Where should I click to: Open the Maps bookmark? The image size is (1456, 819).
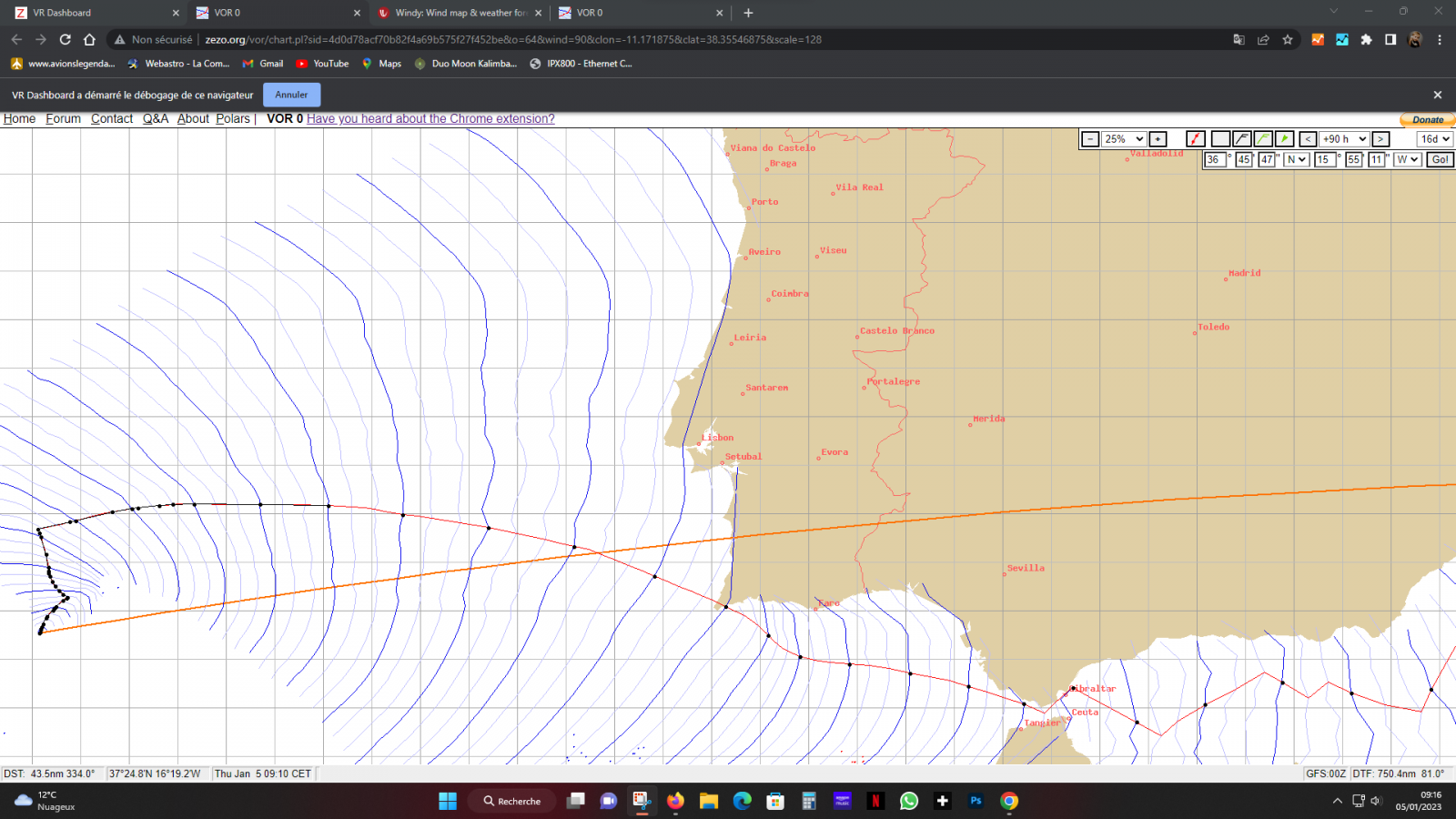click(381, 64)
